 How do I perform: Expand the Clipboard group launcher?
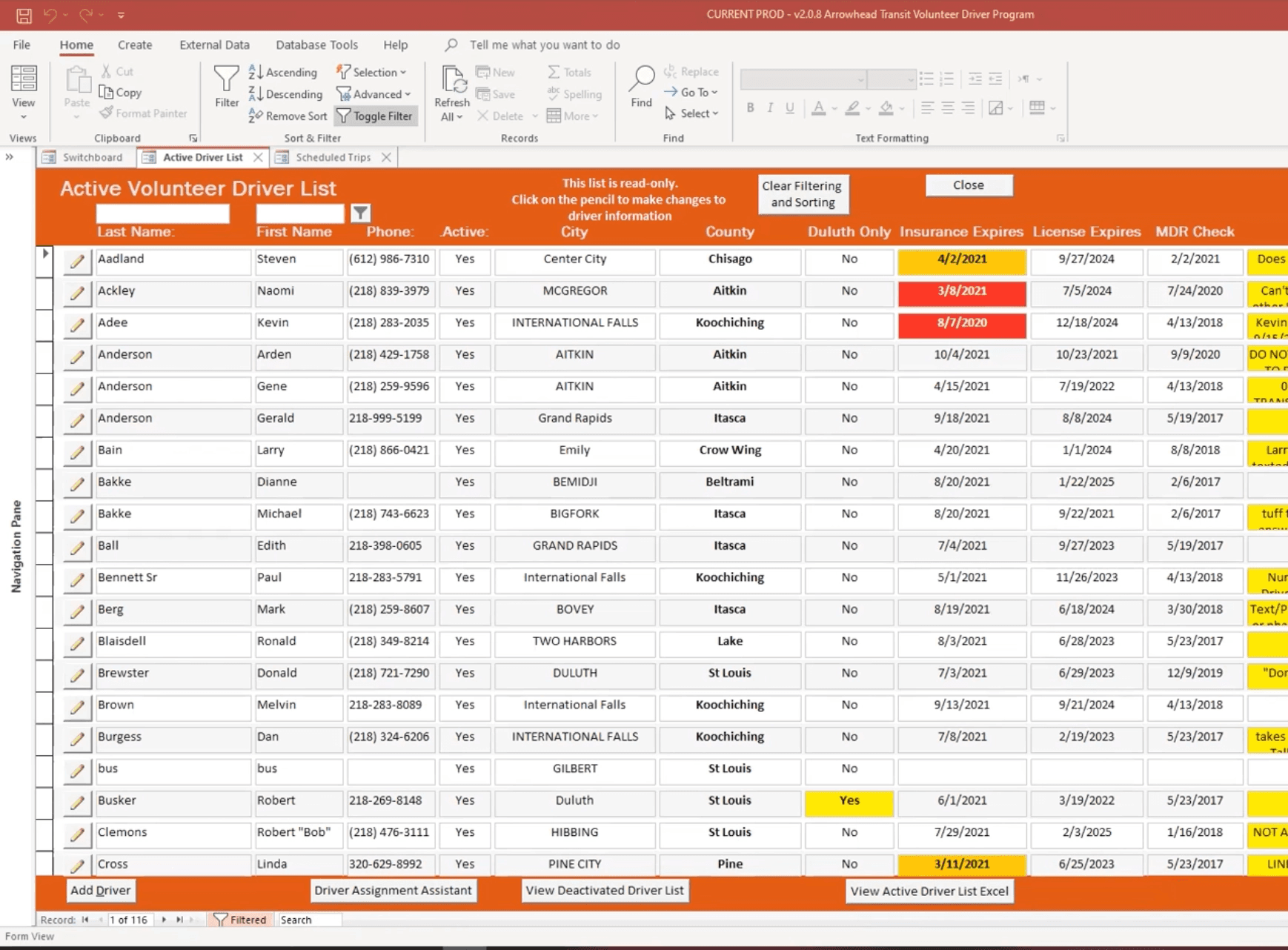coord(193,138)
